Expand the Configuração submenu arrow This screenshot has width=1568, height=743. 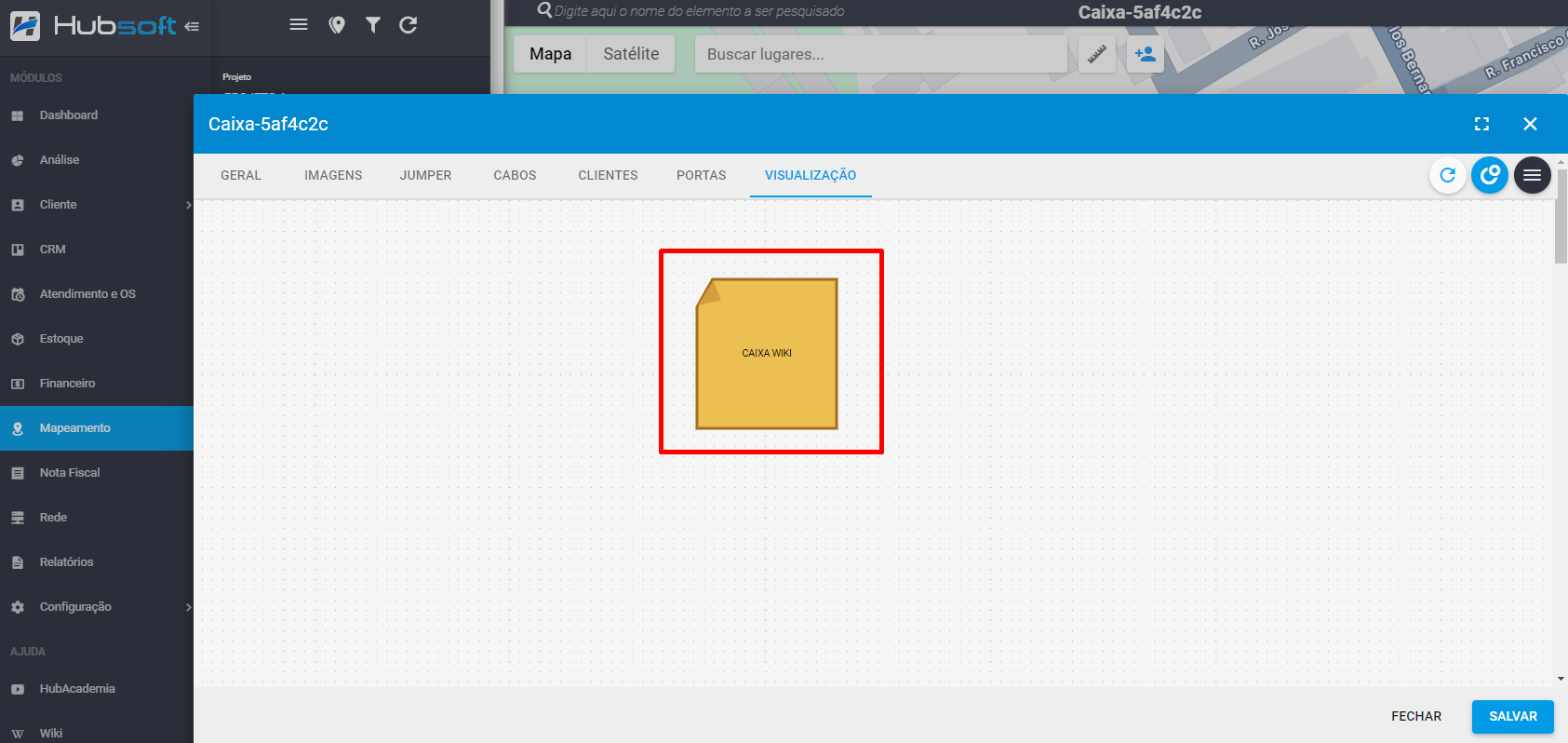click(188, 607)
